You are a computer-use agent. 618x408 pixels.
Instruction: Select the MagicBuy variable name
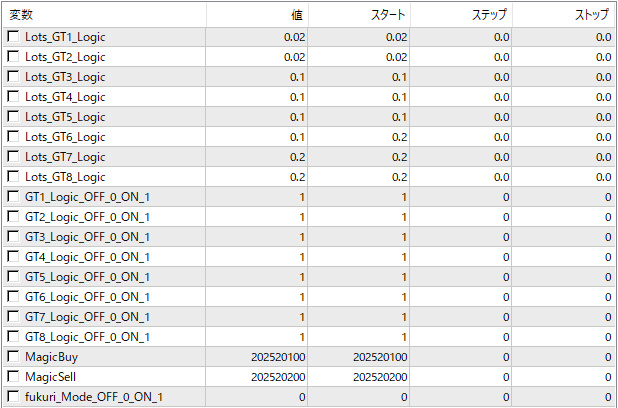point(51,357)
